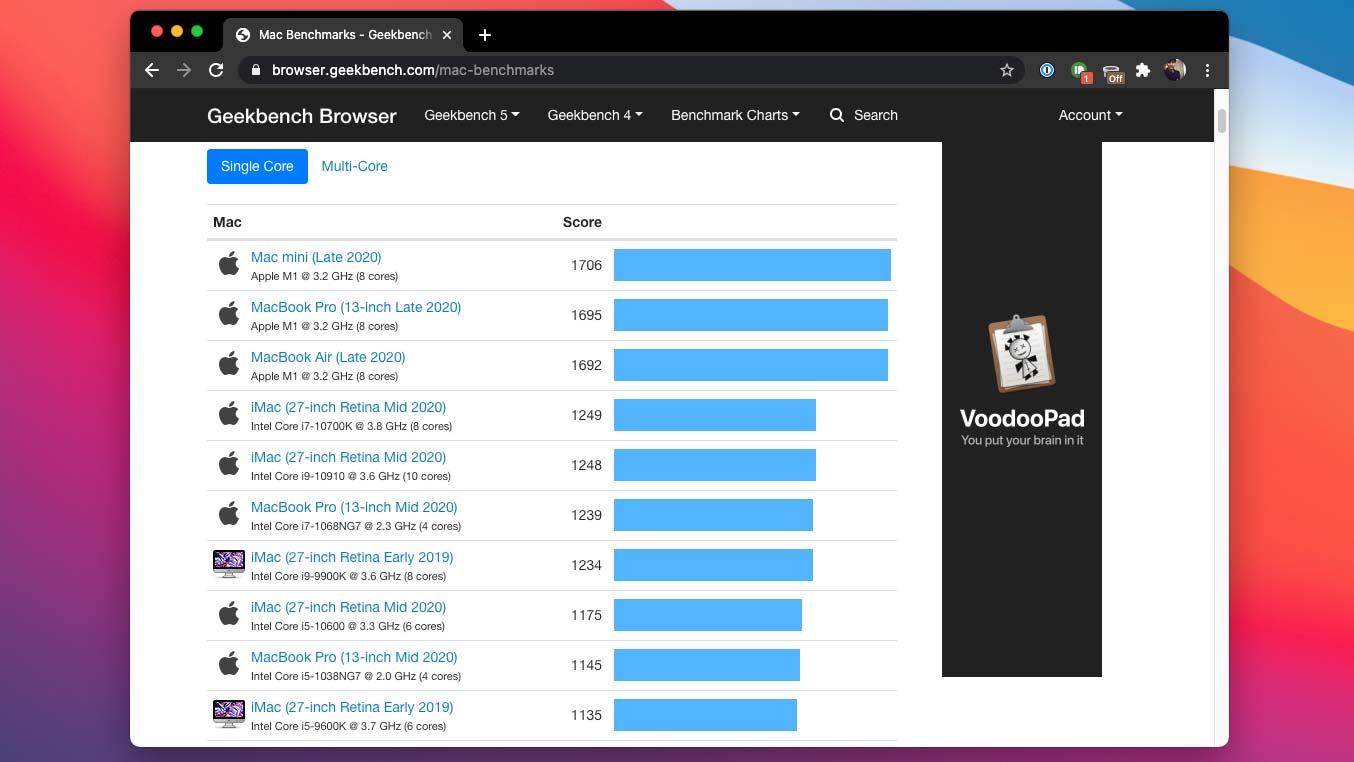This screenshot has height=762, width=1354.
Task: Click the page vertical scrollbar thumb
Action: pos(1221,121)
